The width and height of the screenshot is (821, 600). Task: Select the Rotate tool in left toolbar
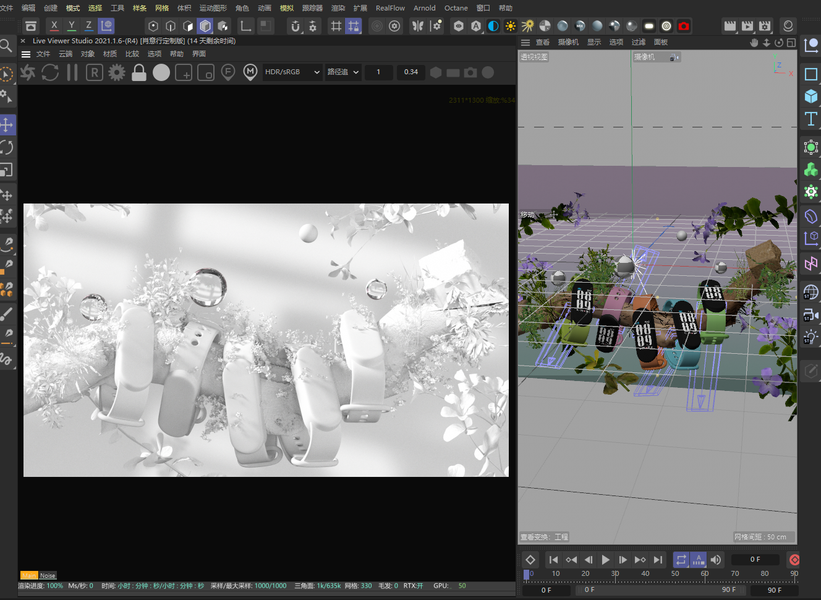pyautogui.click(x=7, y=148)
